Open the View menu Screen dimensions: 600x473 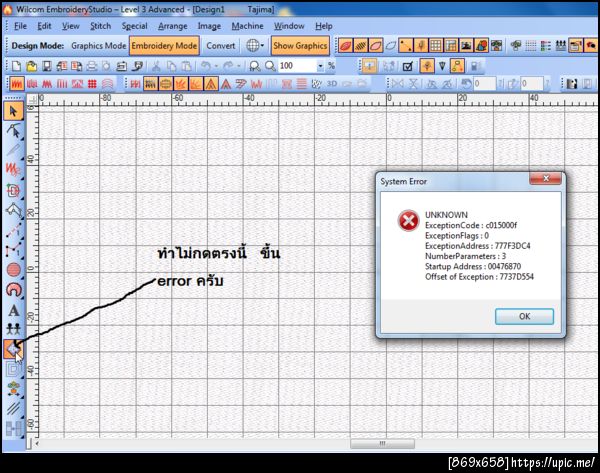71,26
